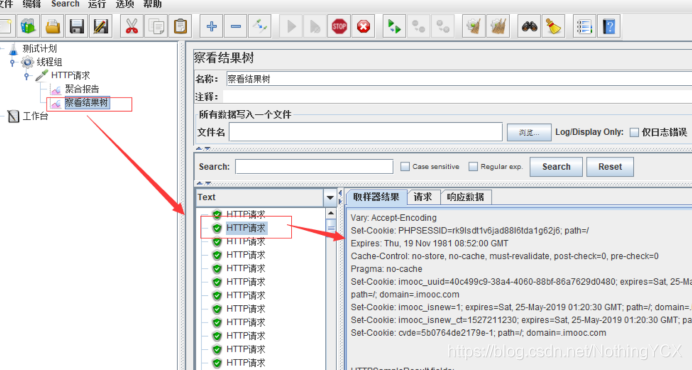The width and height of the screenshot is (692, 370).
Task: Enable Regular exp. checkbox
Action: click(473, 166)
